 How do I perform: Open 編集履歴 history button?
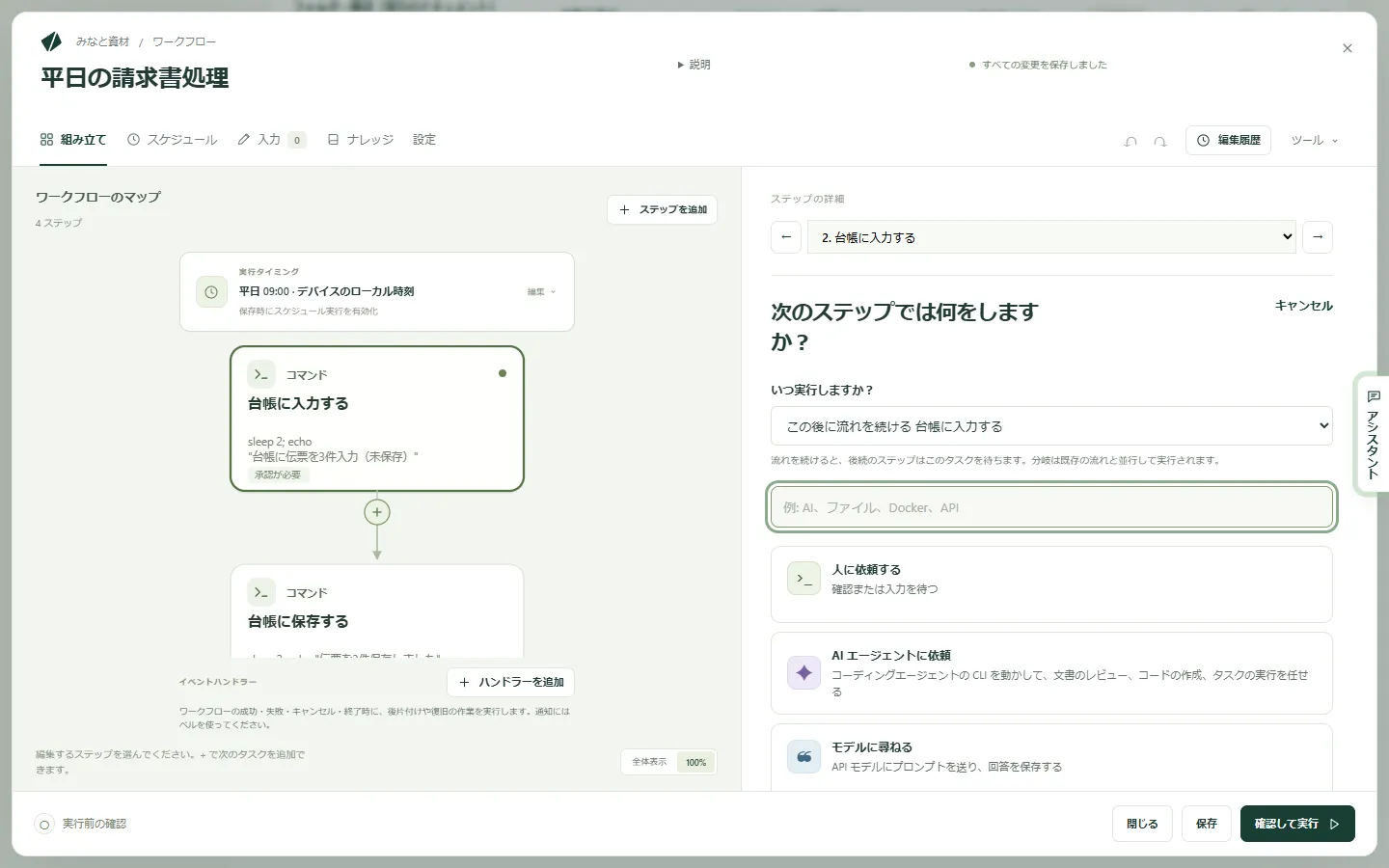point(1228,141)
